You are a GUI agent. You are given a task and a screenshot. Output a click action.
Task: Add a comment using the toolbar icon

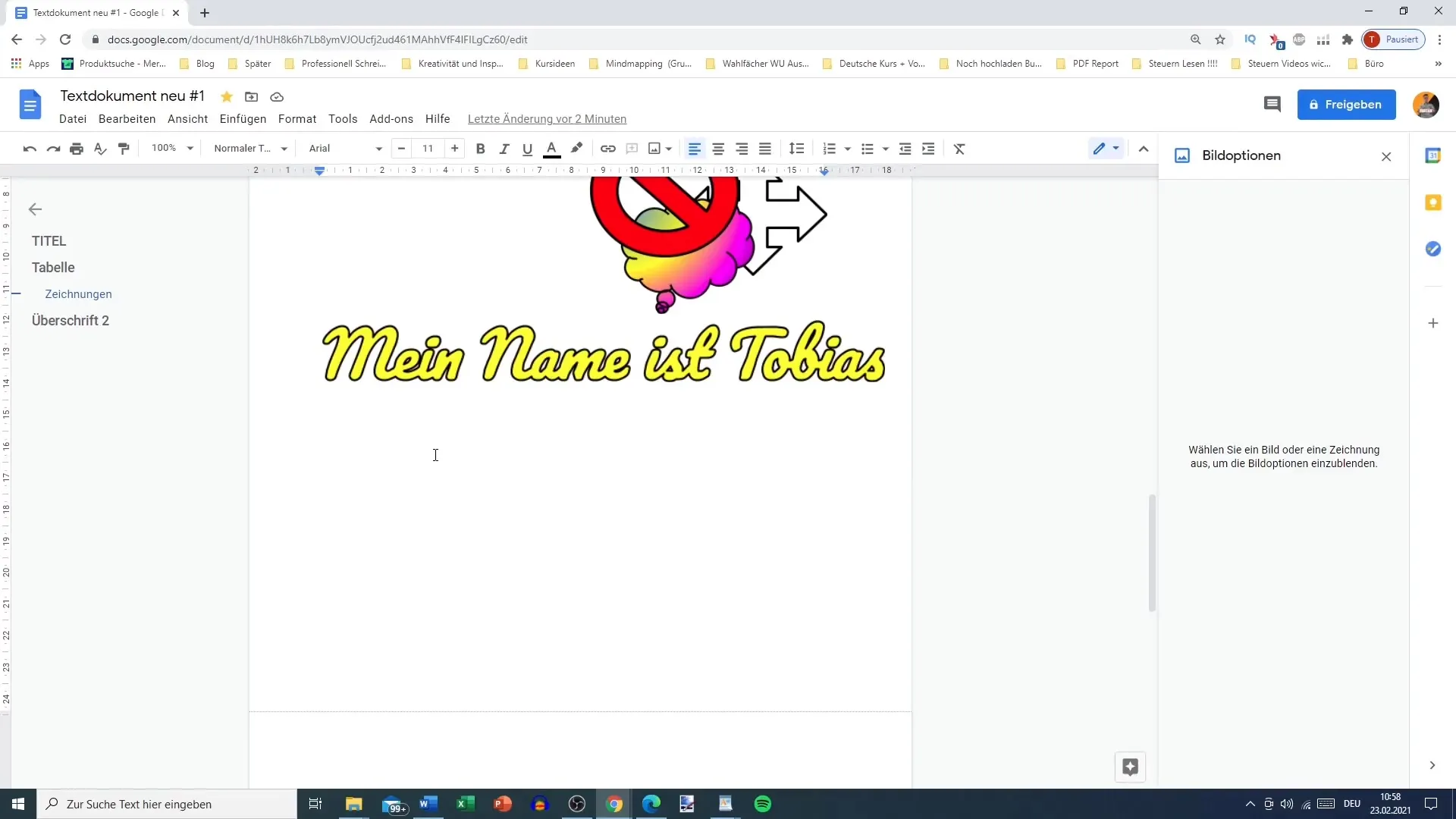click(632, 149)
